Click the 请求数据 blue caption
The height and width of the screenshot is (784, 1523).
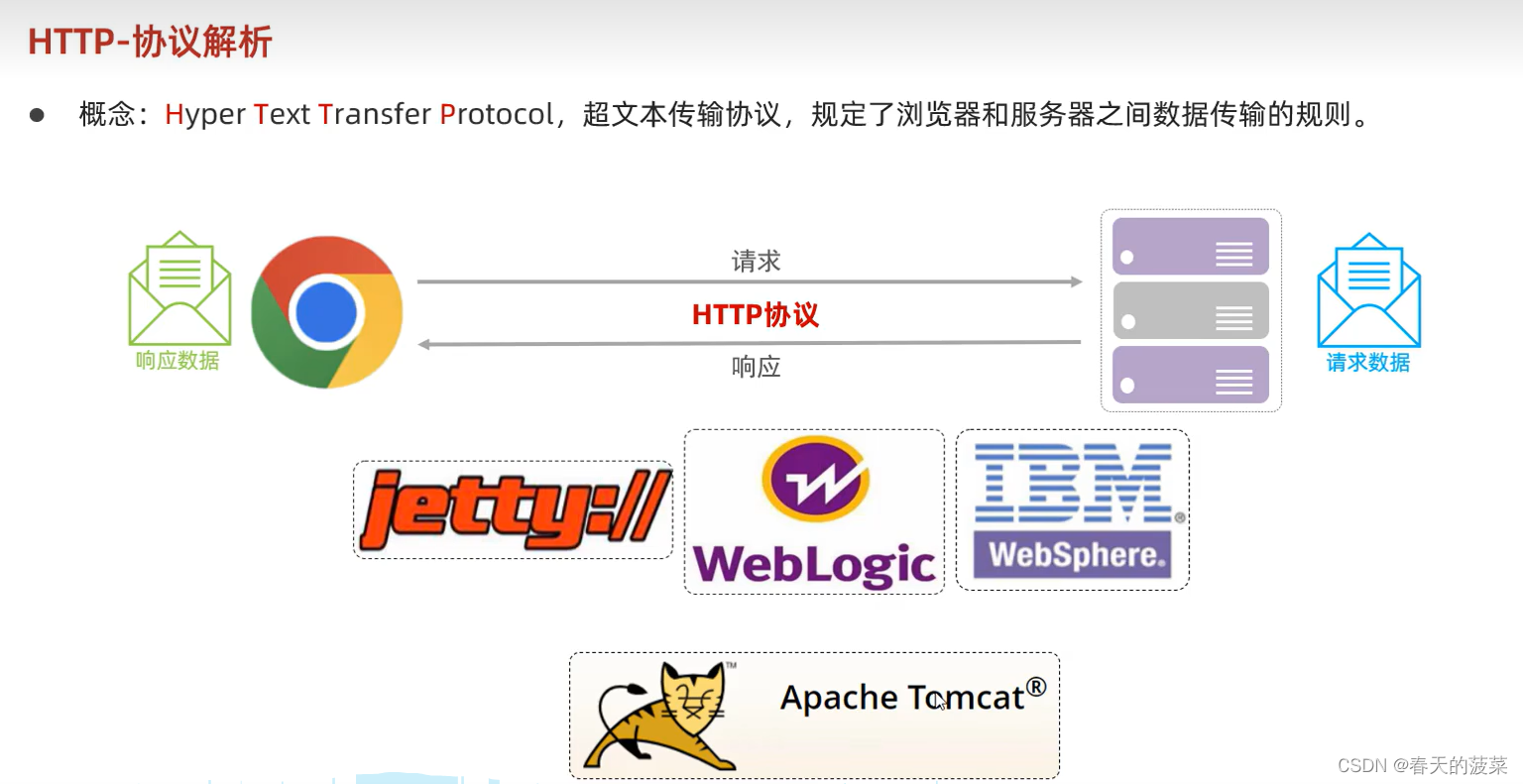pos(1368,363)
